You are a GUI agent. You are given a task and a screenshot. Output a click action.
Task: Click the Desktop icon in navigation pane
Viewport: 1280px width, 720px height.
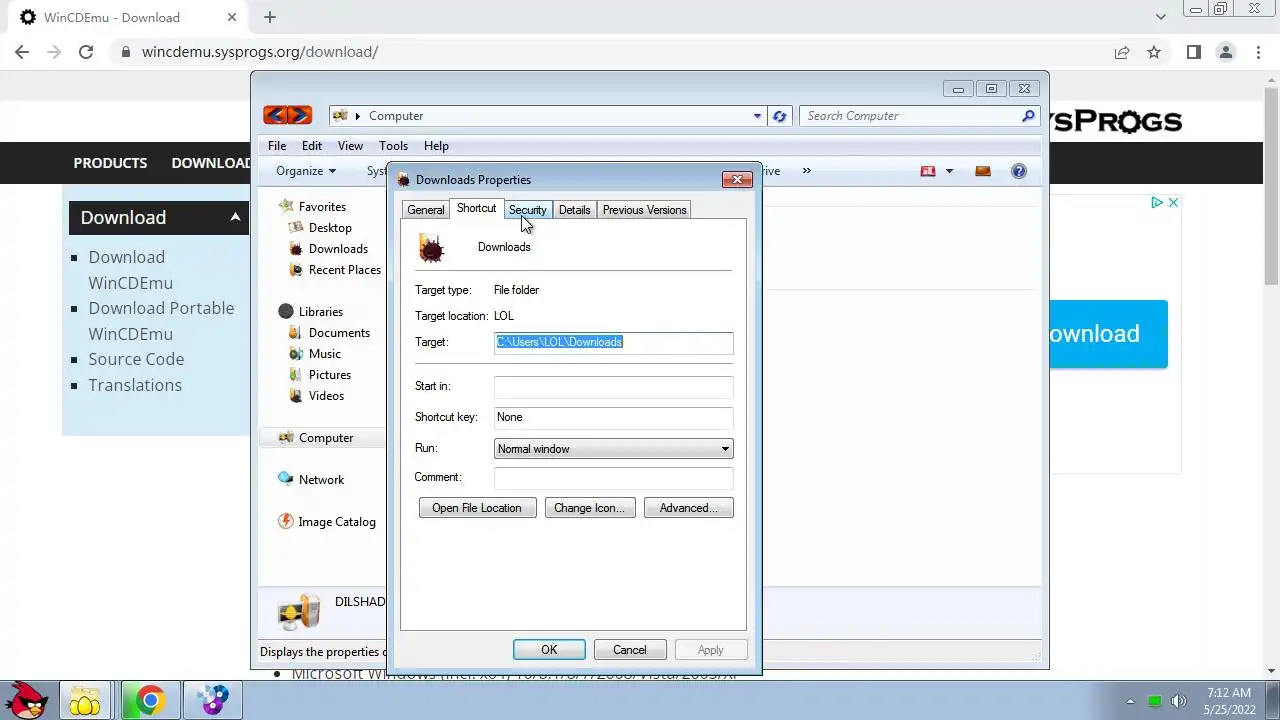[x=296, y=227]
